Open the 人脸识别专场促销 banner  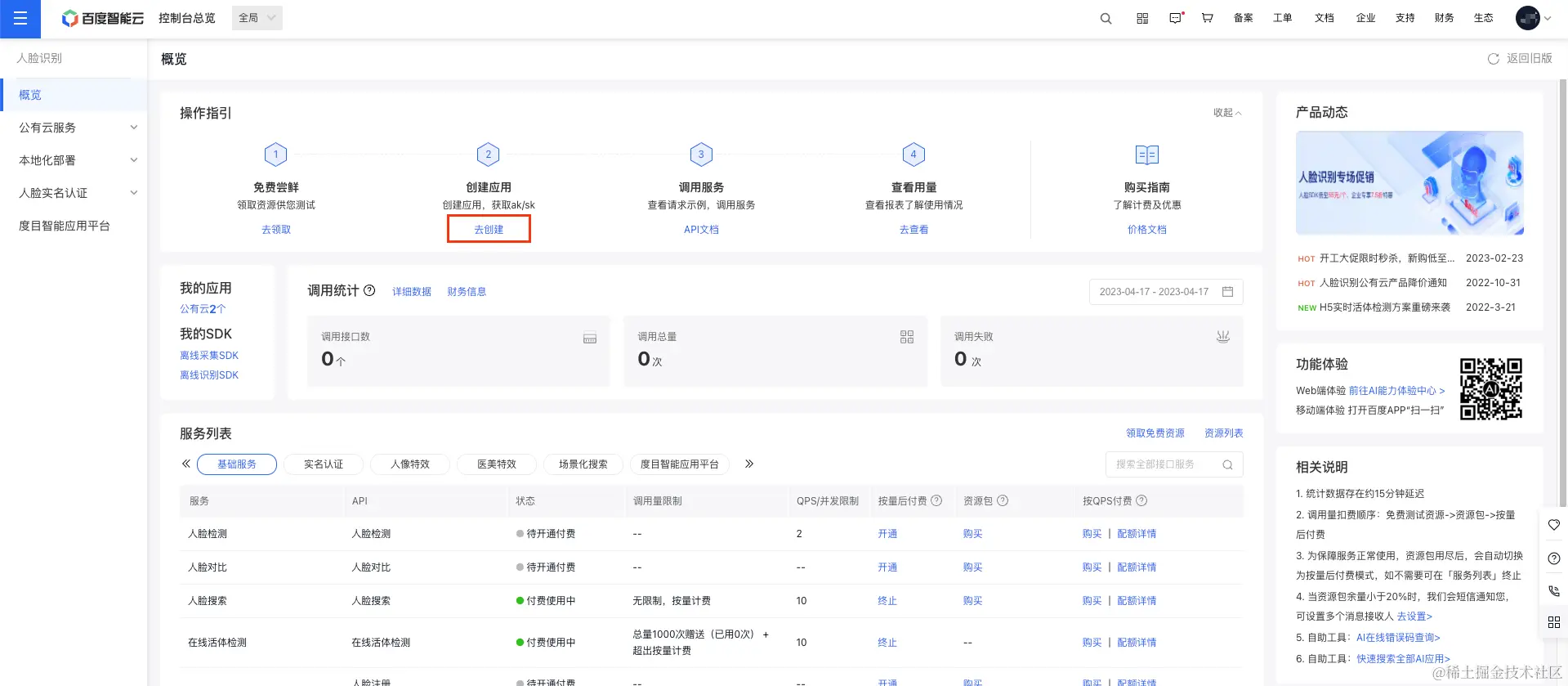coord(1409,183)
